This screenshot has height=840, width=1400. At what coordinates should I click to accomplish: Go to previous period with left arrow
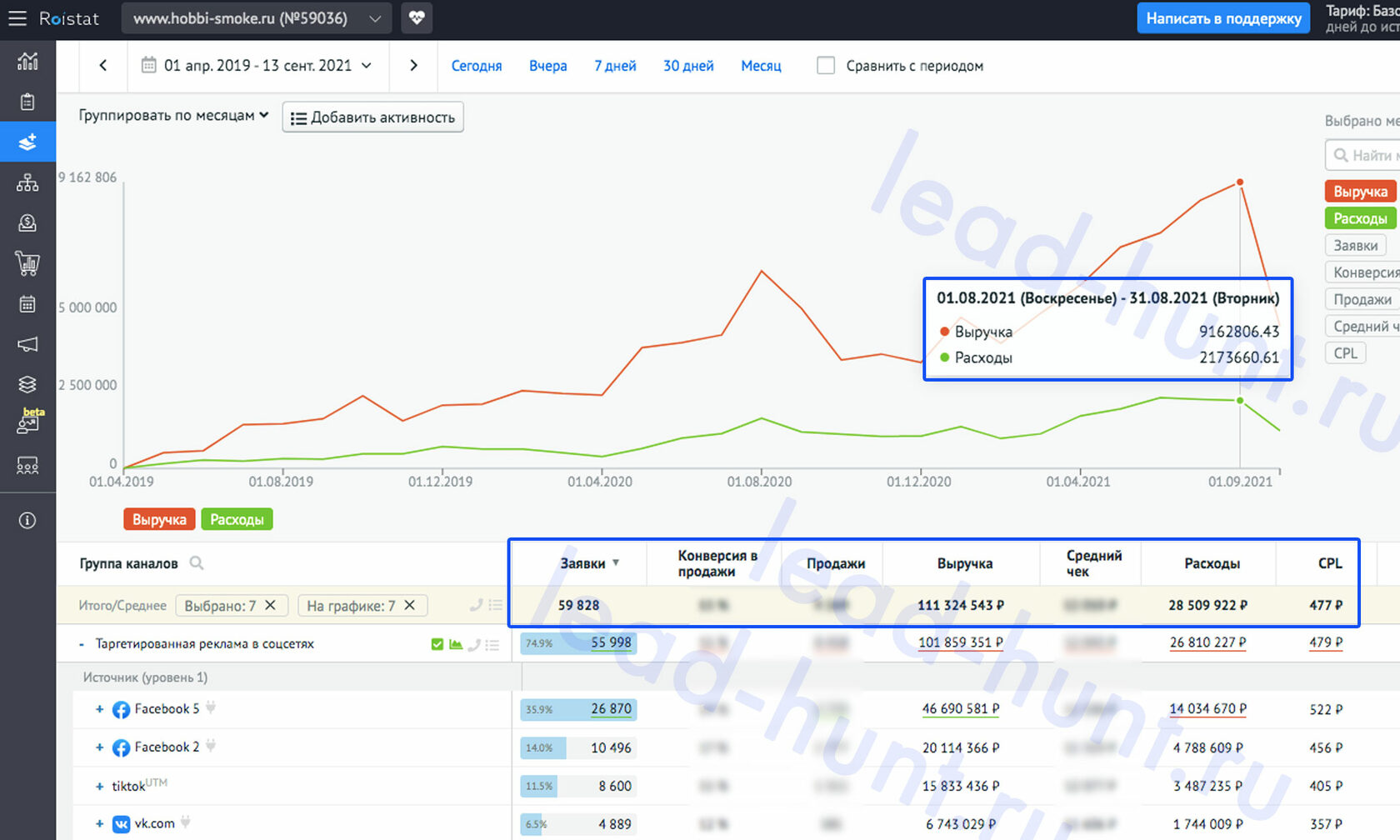pyautogui.click(x=103, y=65)
